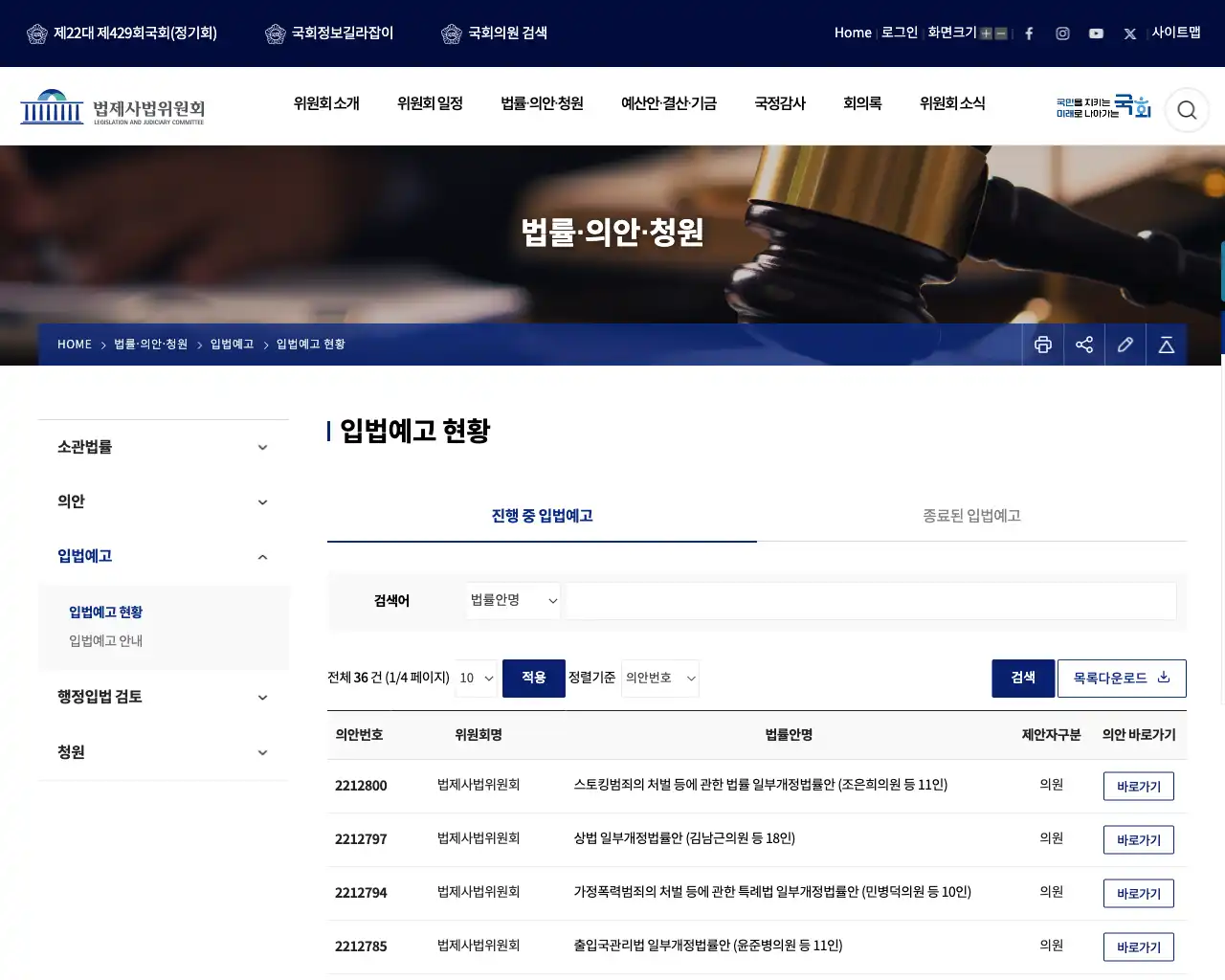Increase screen size with the plus icon

click(986, 33)
